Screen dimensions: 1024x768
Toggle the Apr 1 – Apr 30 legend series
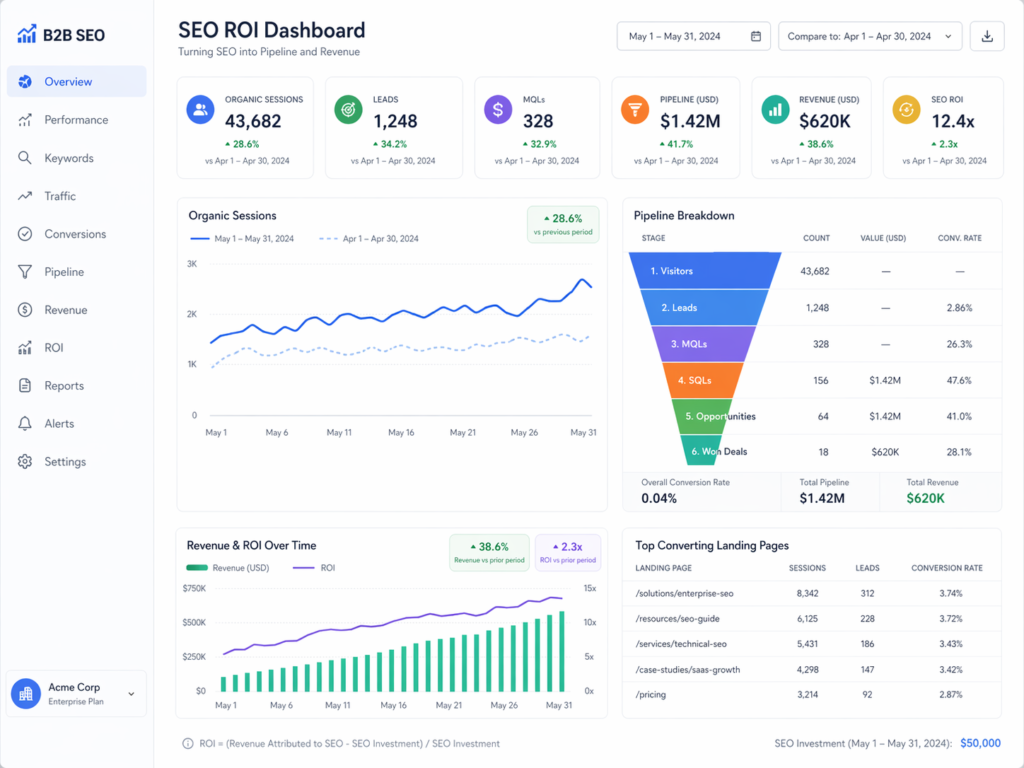(x=368, y=238)
